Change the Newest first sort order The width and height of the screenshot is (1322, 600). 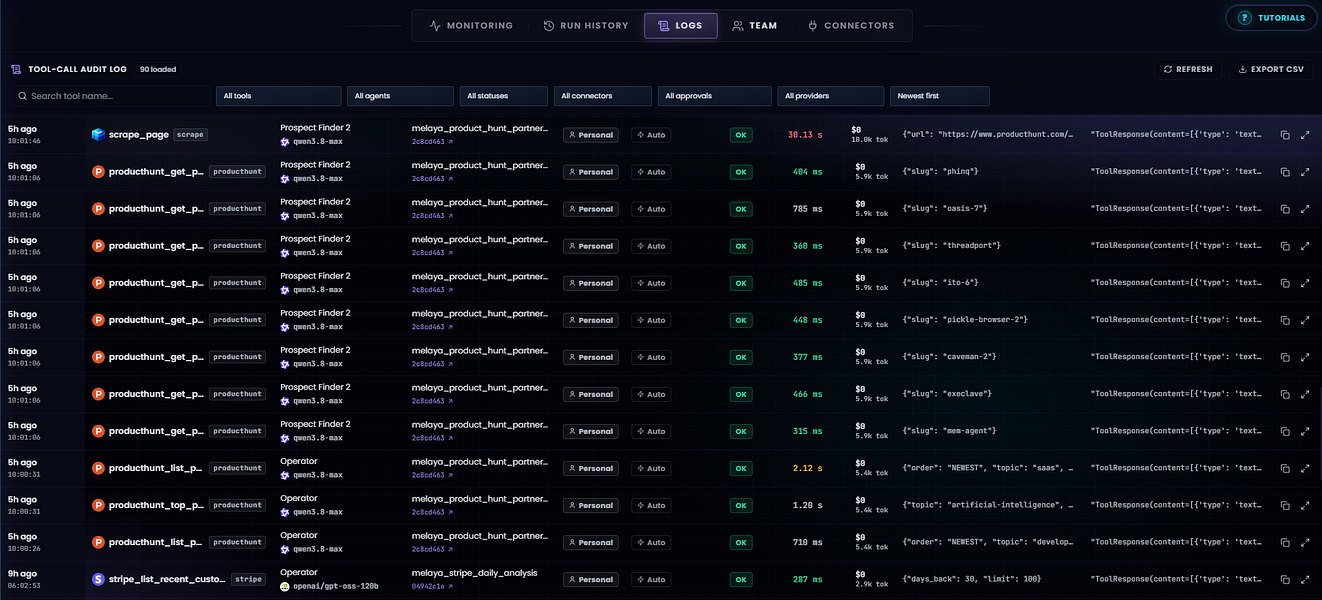pos(940,96)
